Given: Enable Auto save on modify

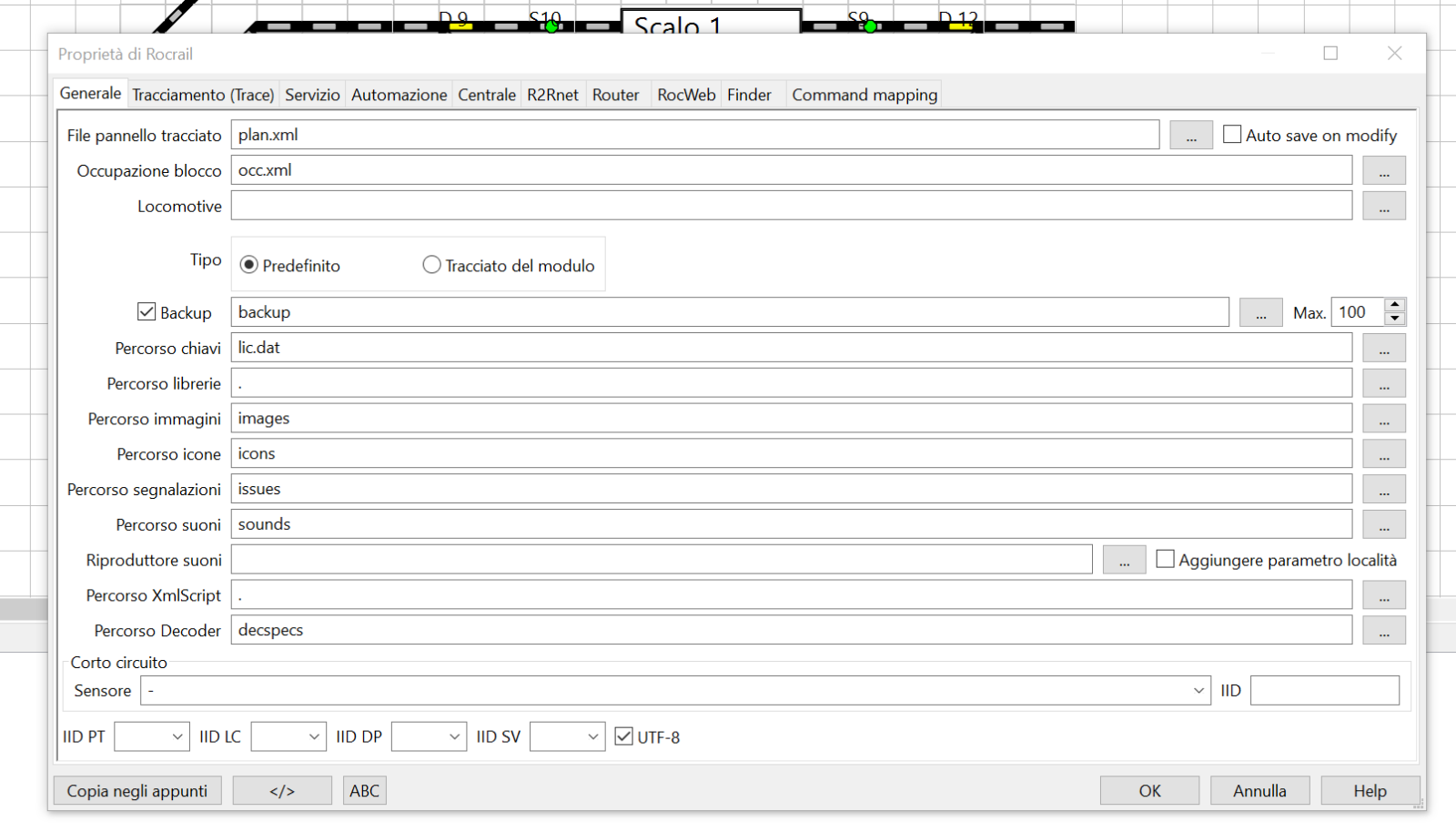Looking at the screenshot, I should pos(1232,135).
